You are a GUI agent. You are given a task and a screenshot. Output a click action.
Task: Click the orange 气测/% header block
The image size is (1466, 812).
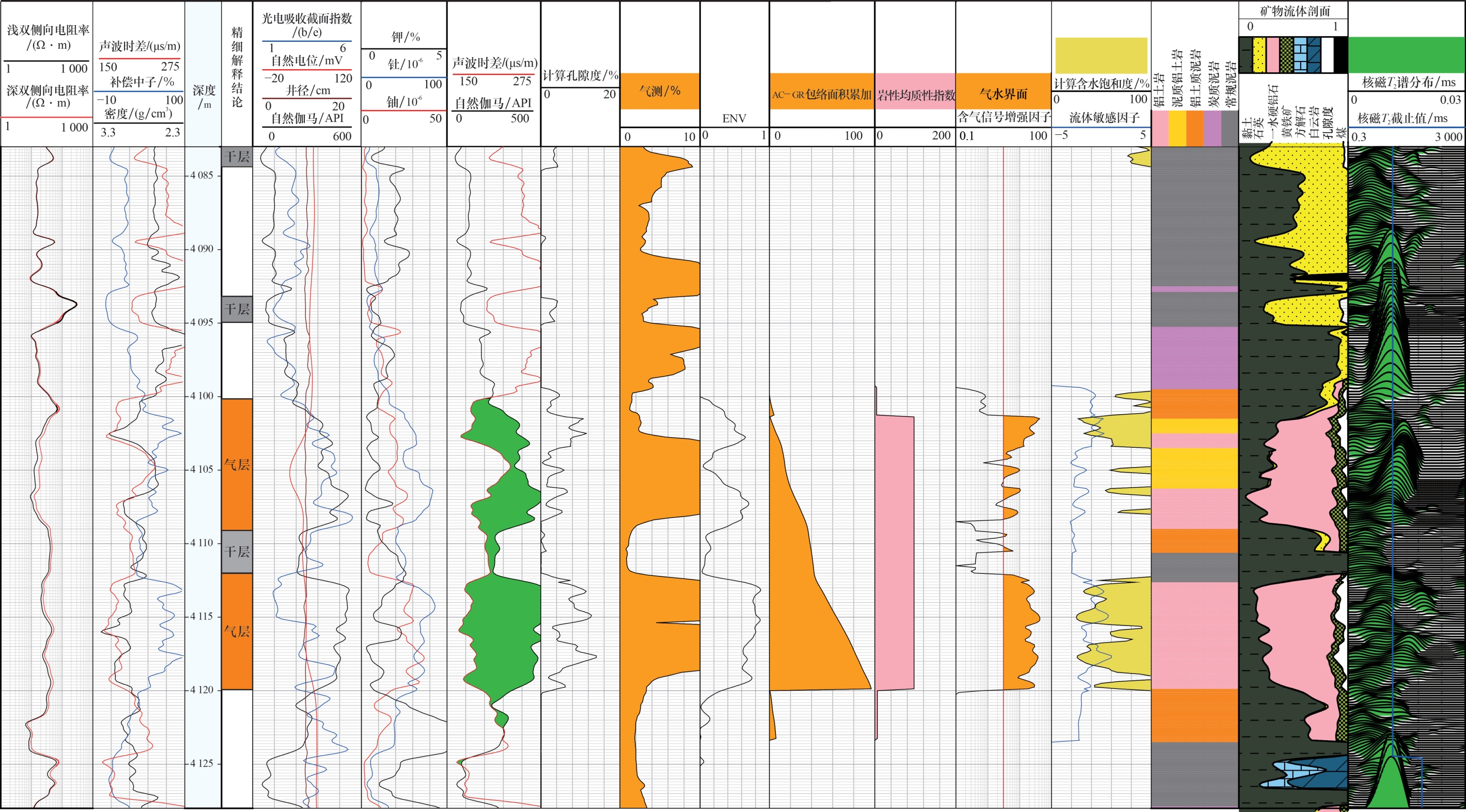click(660, 90)
